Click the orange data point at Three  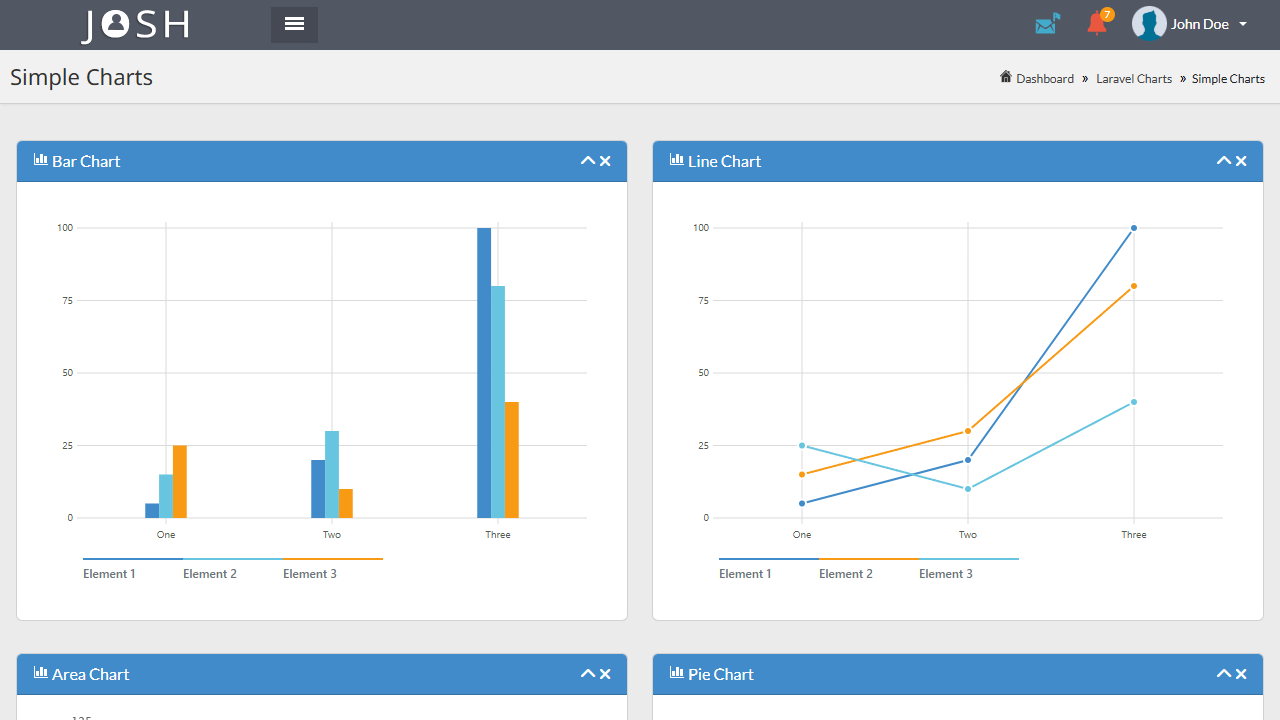coord(1134,286)
